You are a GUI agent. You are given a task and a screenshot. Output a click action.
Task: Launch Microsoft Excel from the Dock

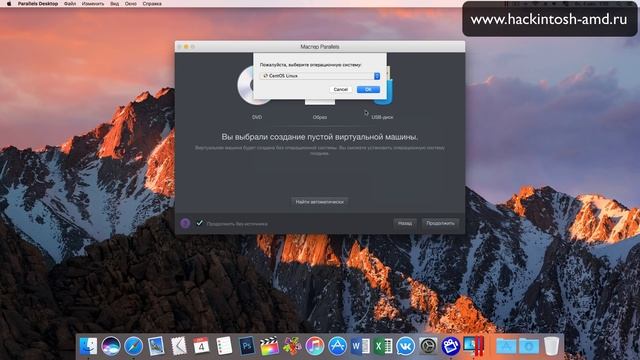coord(383,346)
